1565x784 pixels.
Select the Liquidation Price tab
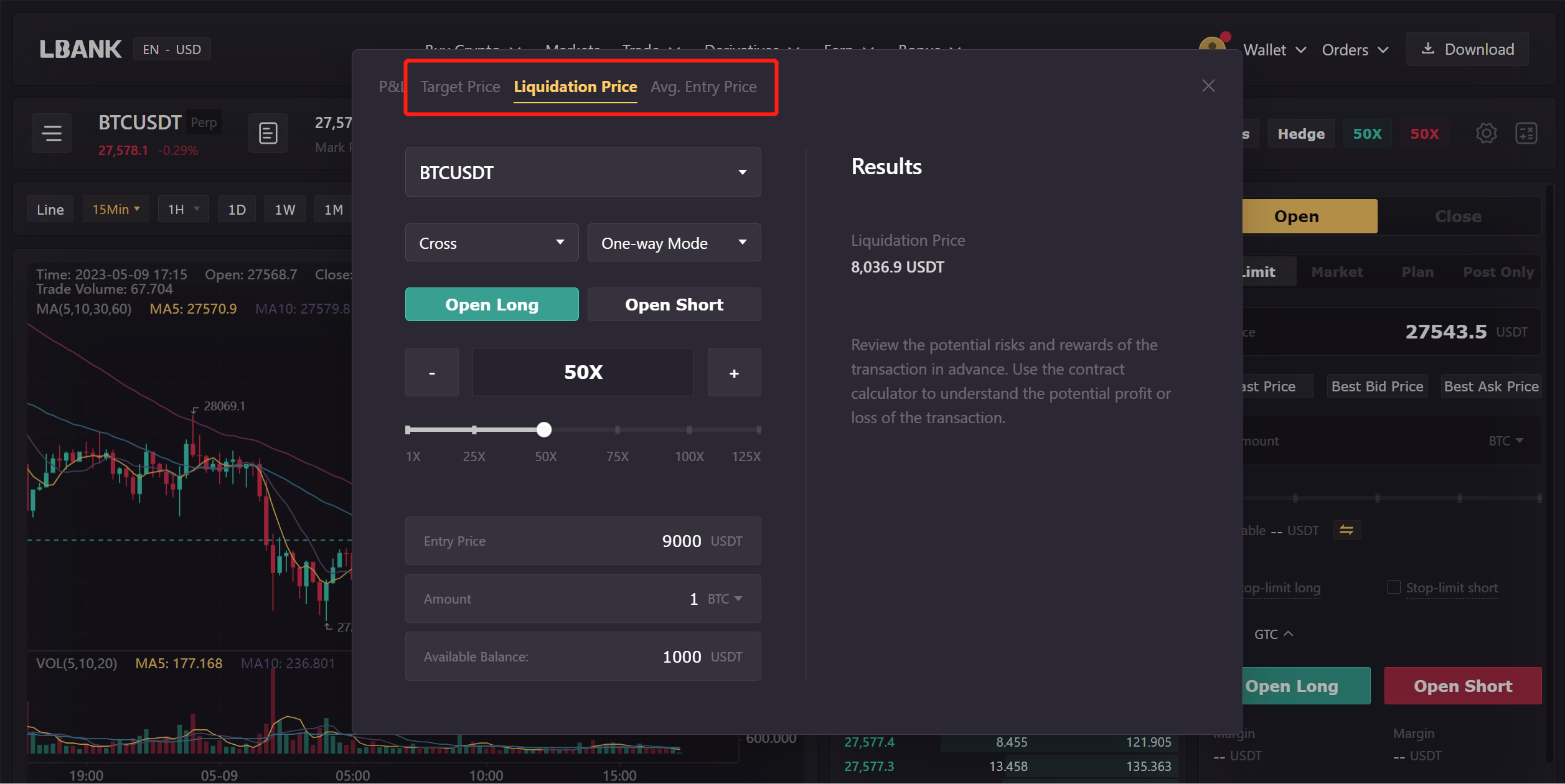coord(575,86)
